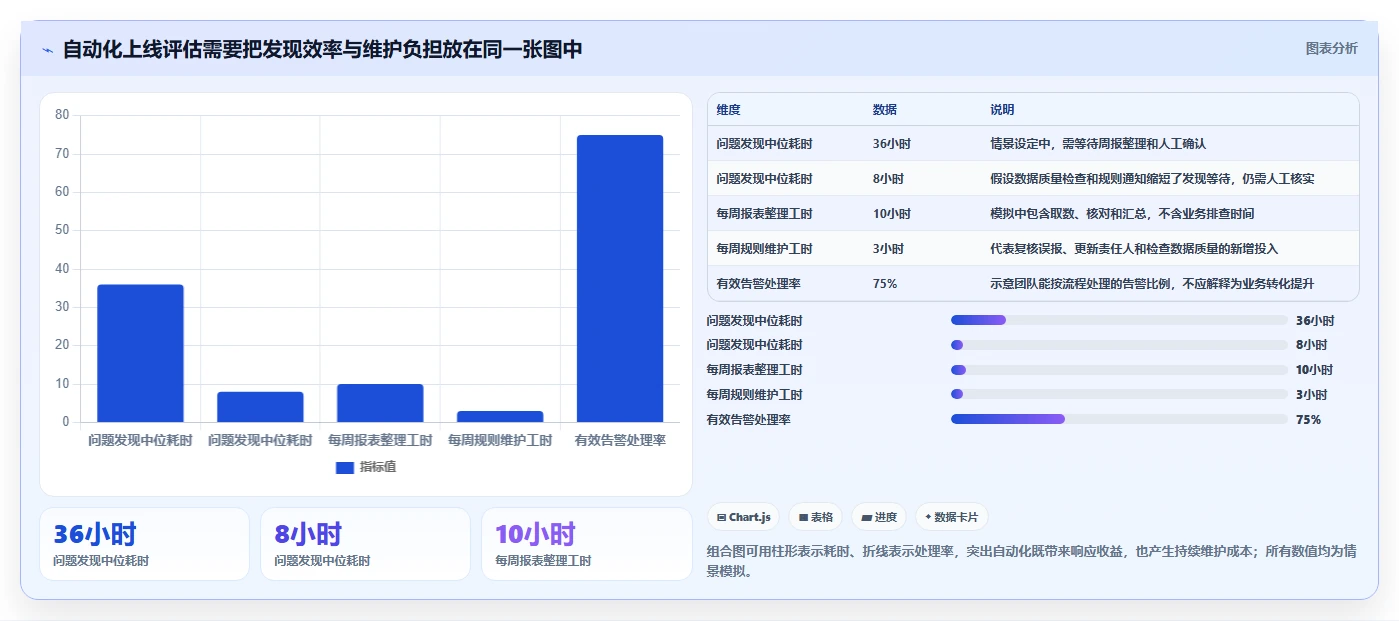Select the Chart.js tag
This screenshot has height=621, width=1399.
point(744,517)
